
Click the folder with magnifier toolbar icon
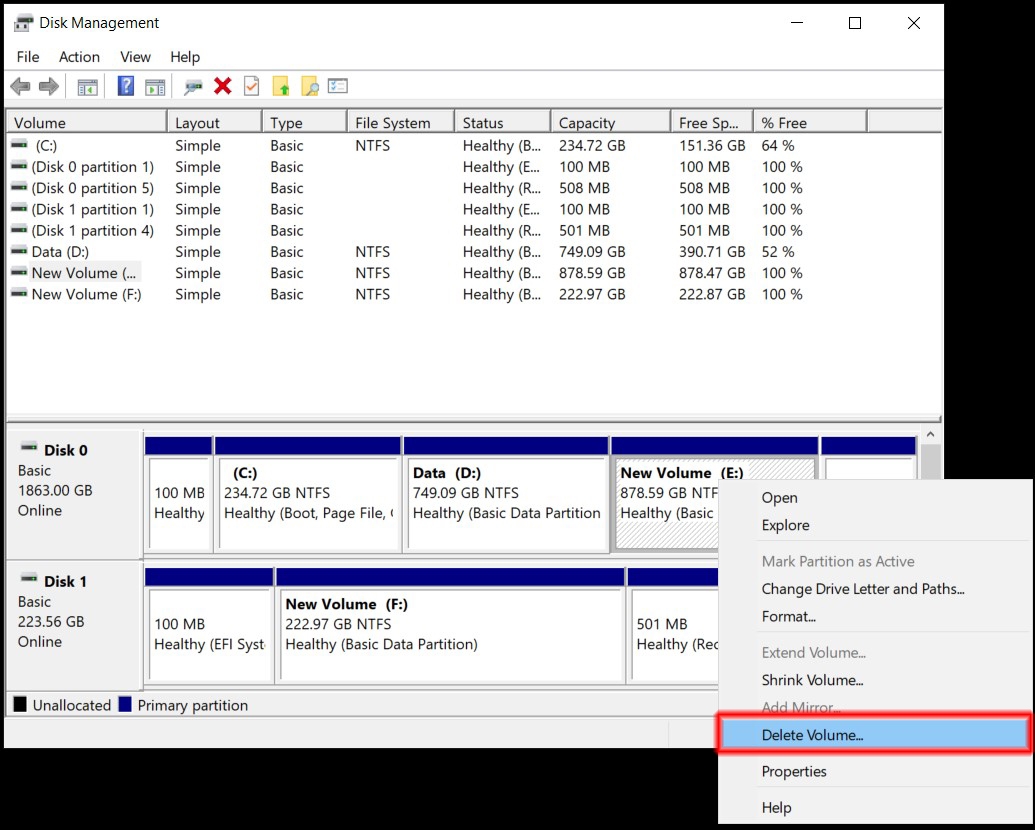[310, 86]
